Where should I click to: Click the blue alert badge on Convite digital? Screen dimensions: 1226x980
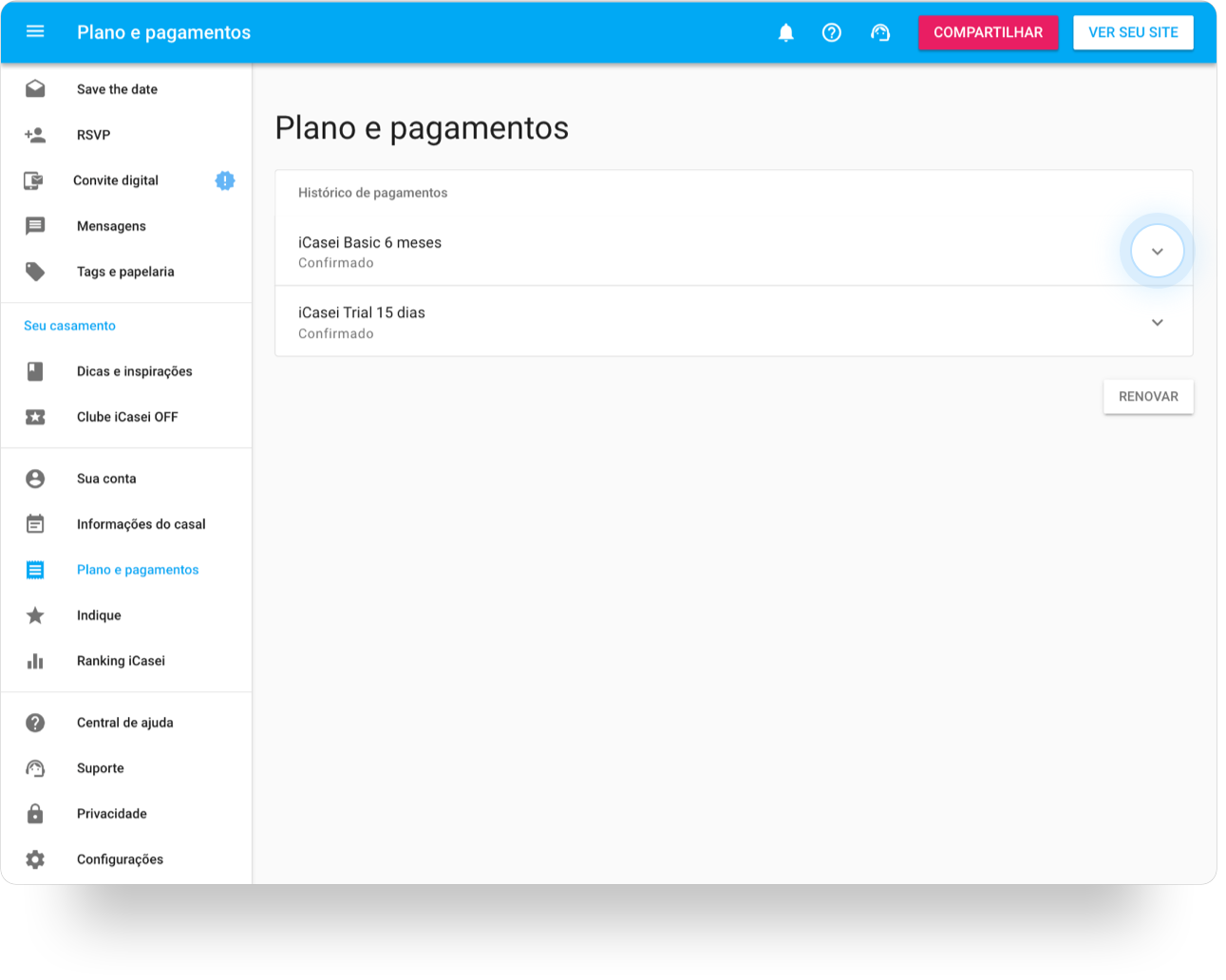pos(224,180)
